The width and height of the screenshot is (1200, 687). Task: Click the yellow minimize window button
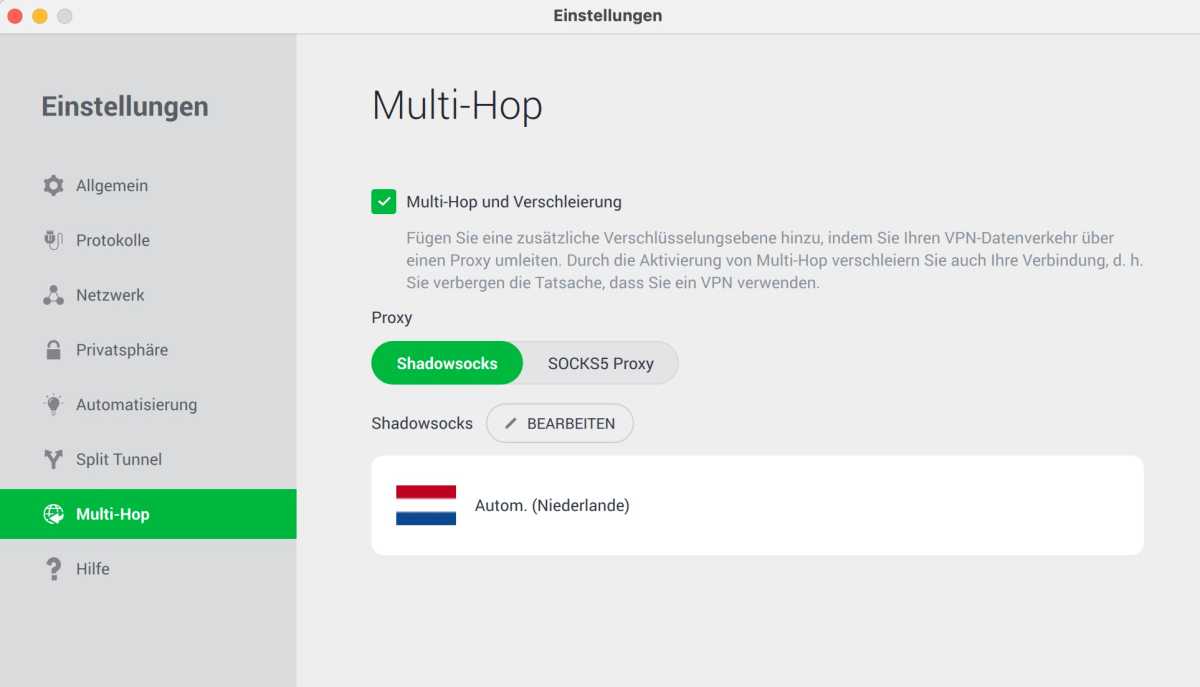[x=40, y=16]
